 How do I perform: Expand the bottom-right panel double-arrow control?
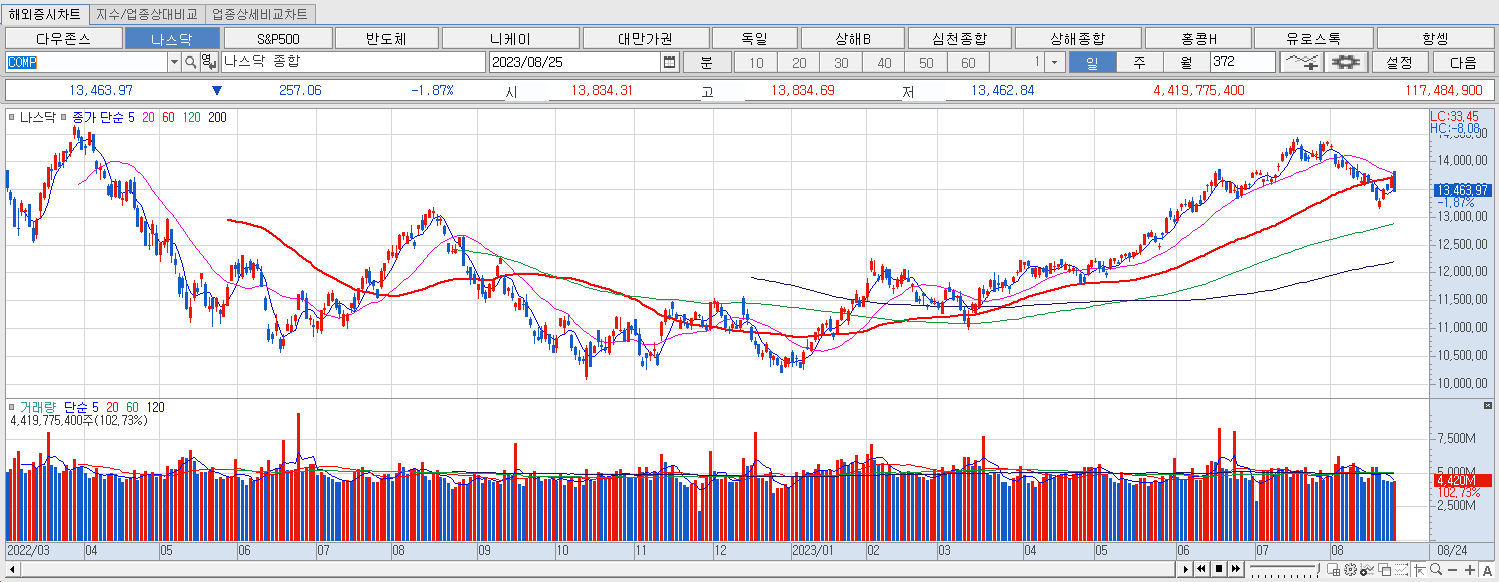[x=1237, y=572]
